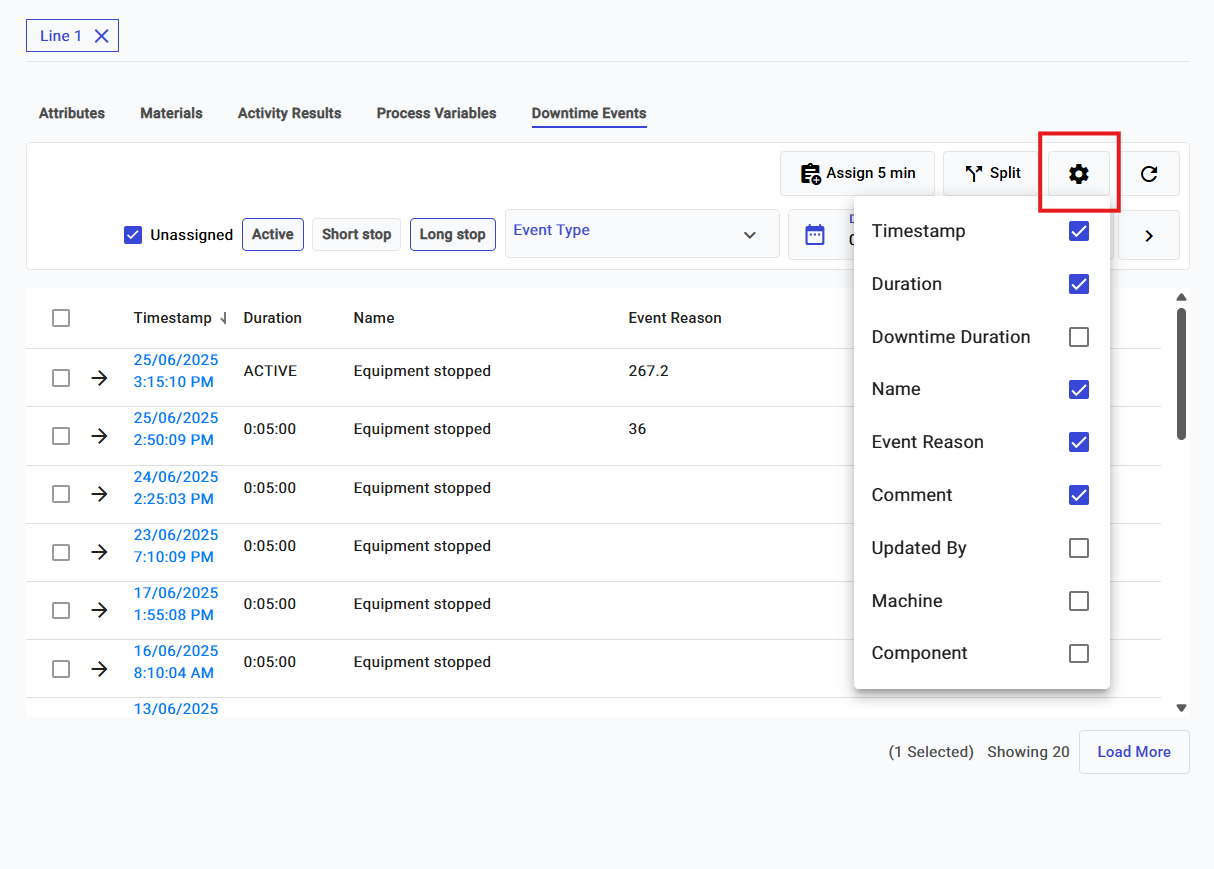
Task: Click the Load More button
Action: (x=1133, y=752)
